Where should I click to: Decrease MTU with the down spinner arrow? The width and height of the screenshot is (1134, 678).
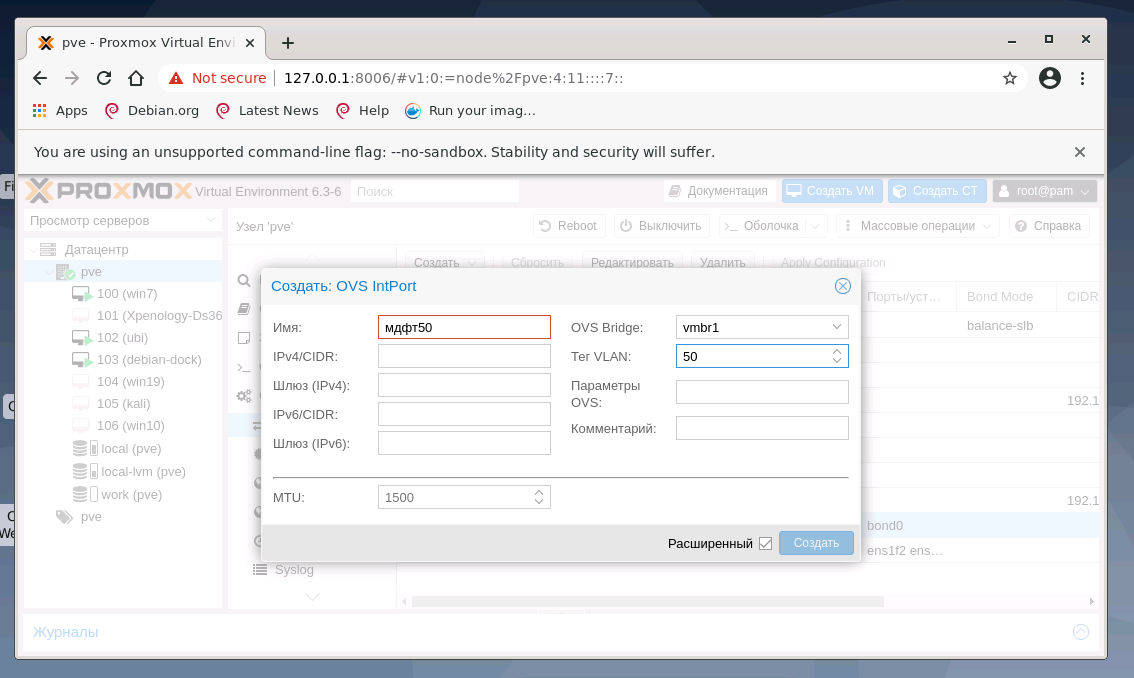click(539, 501)
